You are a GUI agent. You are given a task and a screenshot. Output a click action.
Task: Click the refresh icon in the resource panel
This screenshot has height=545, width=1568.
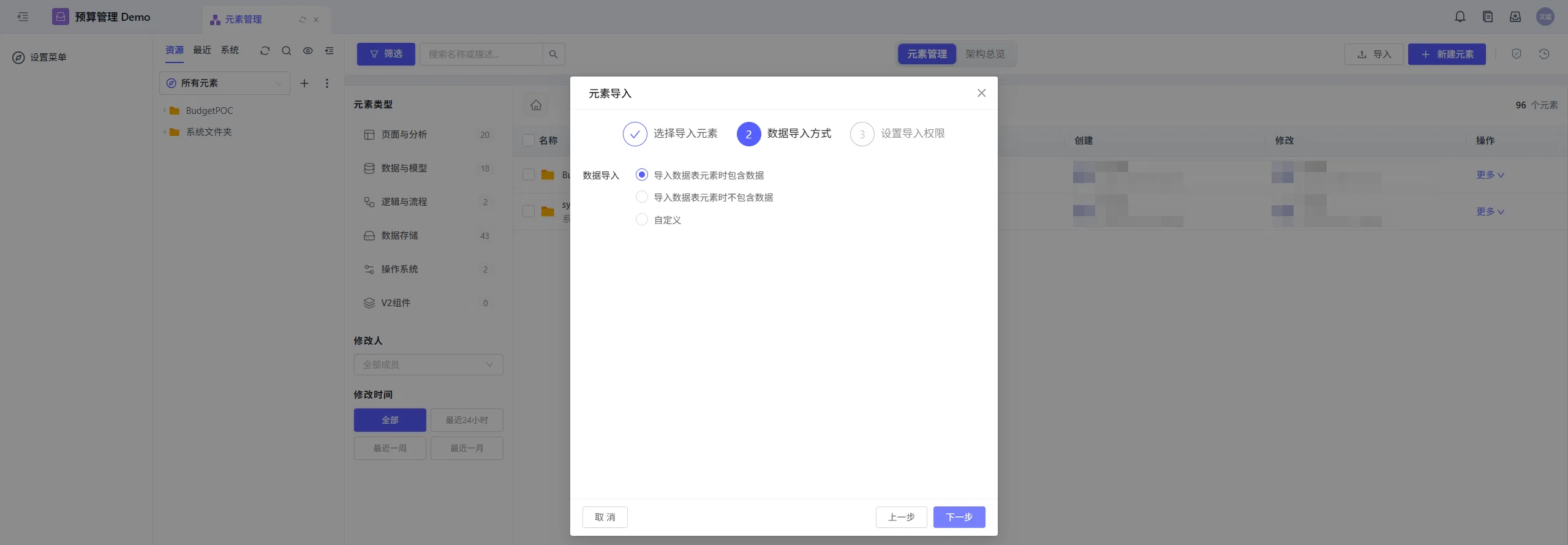click(265, 51)
